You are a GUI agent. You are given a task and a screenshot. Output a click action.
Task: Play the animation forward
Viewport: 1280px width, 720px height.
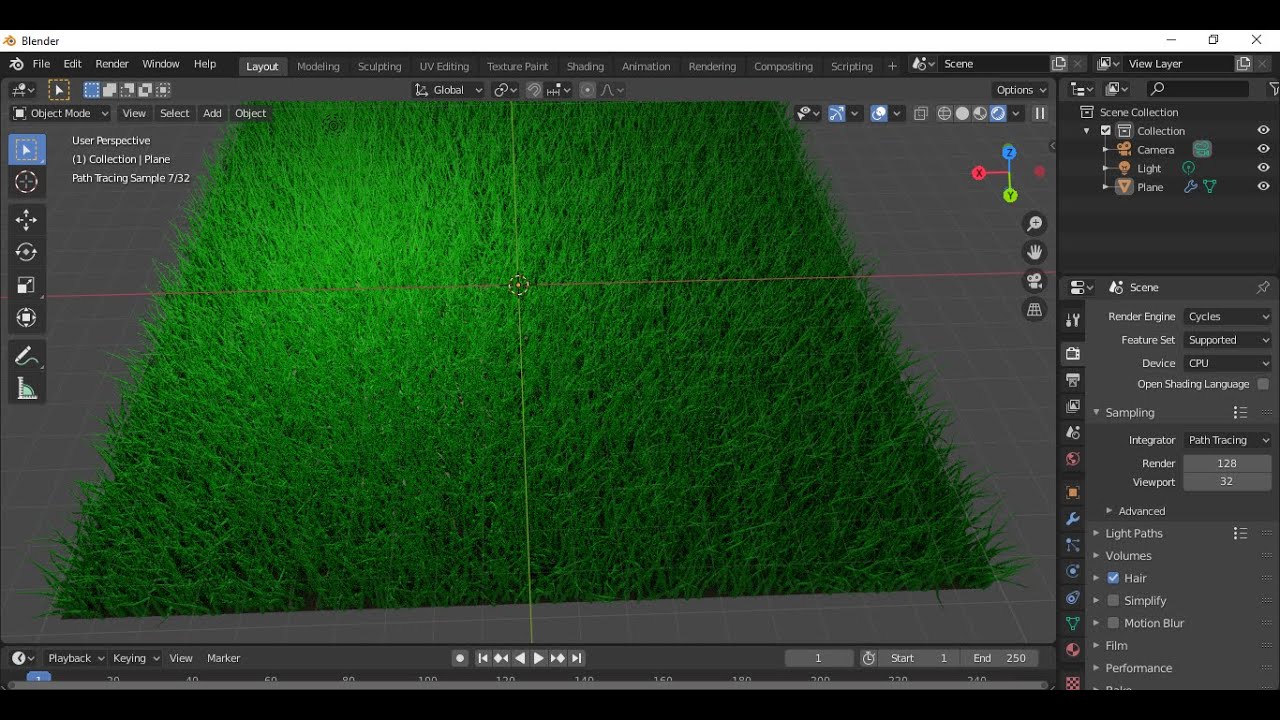(x=539, y=658)
